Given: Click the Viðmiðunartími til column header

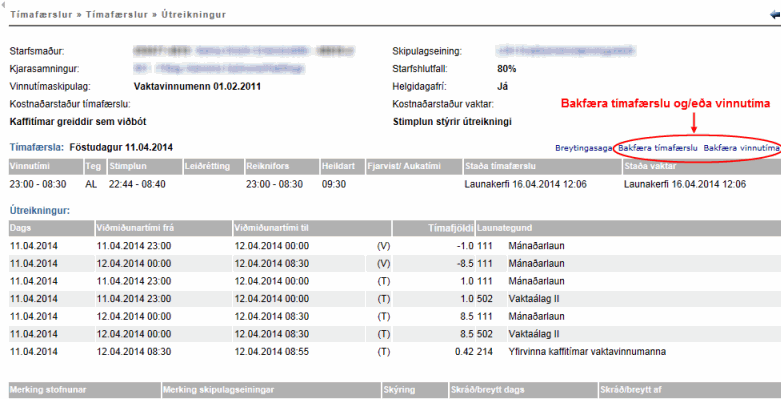Looking at the screenshot, I should (x=312, y=228).
